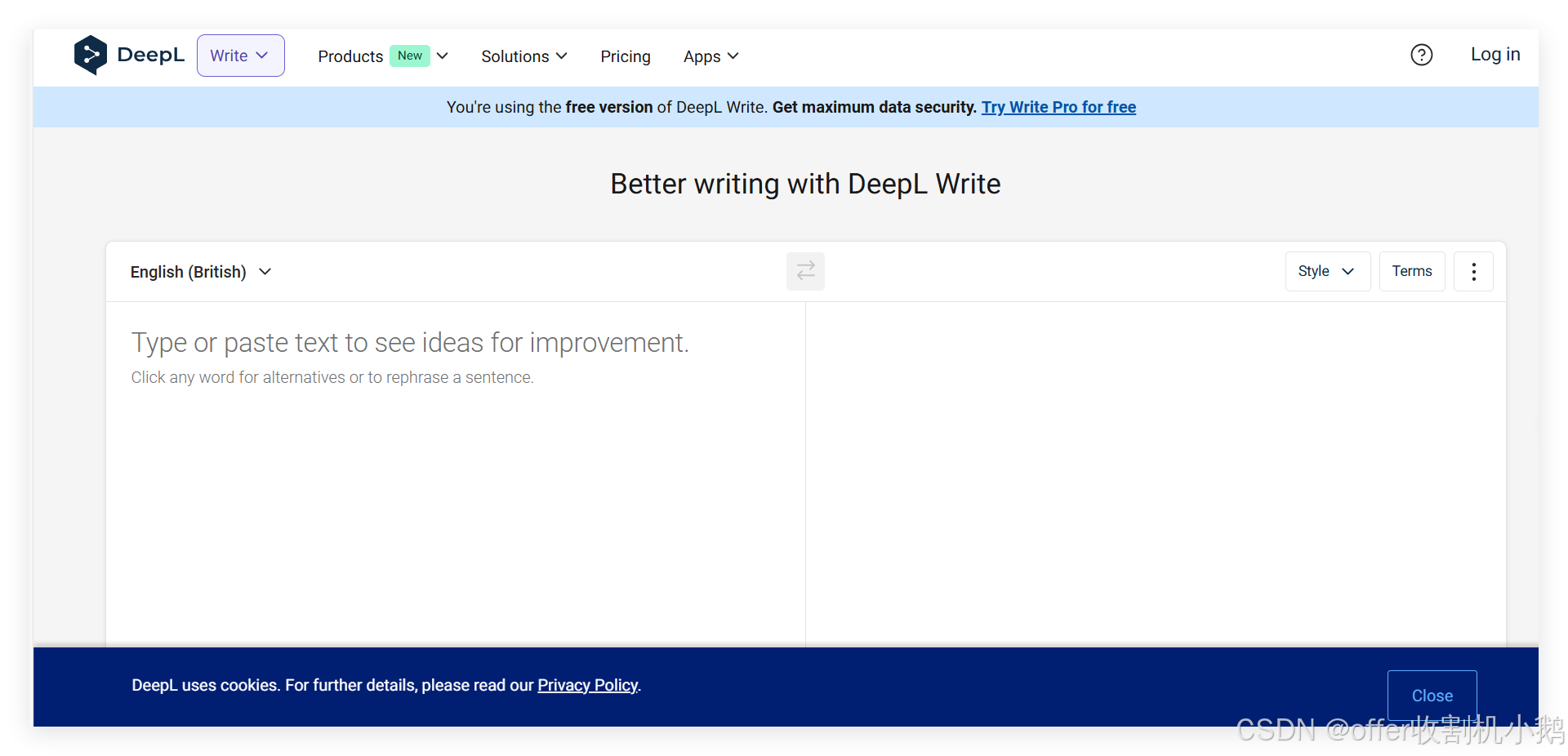Expand the Products menu
1568x756 pixels.
pyautogui.click(x=383, y=56)
